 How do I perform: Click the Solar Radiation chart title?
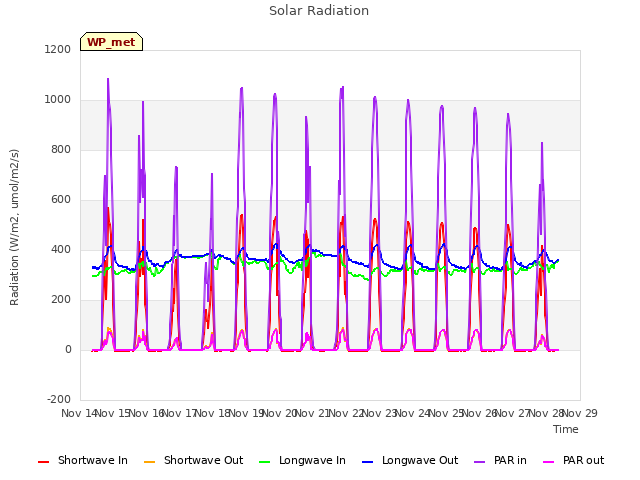coord(319,11)
